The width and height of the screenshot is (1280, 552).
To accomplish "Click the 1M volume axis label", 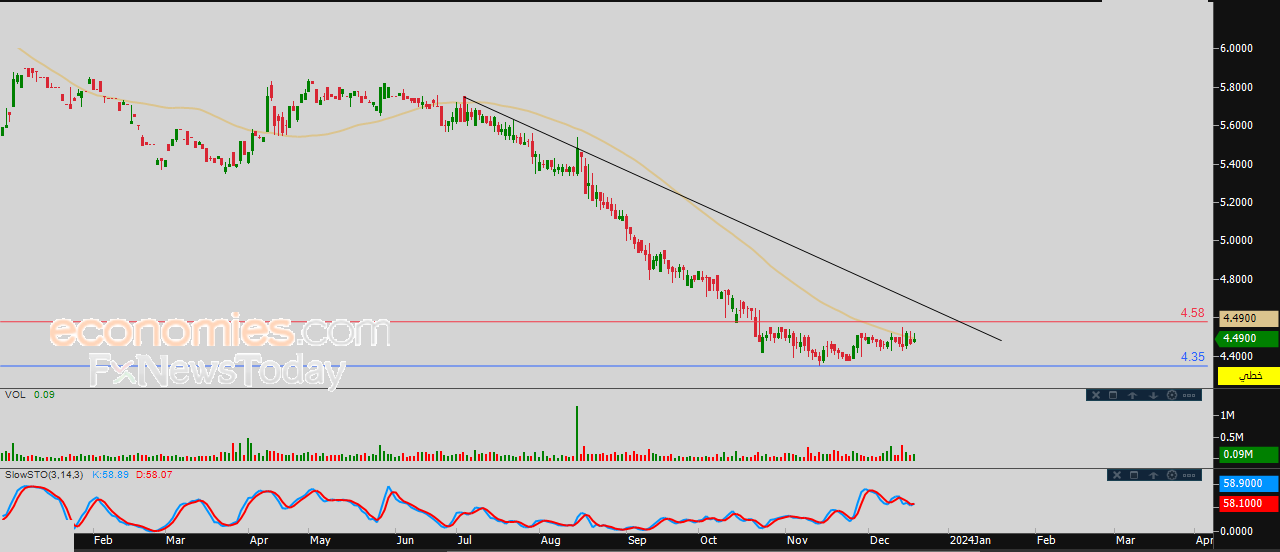I will point(1227,414).
